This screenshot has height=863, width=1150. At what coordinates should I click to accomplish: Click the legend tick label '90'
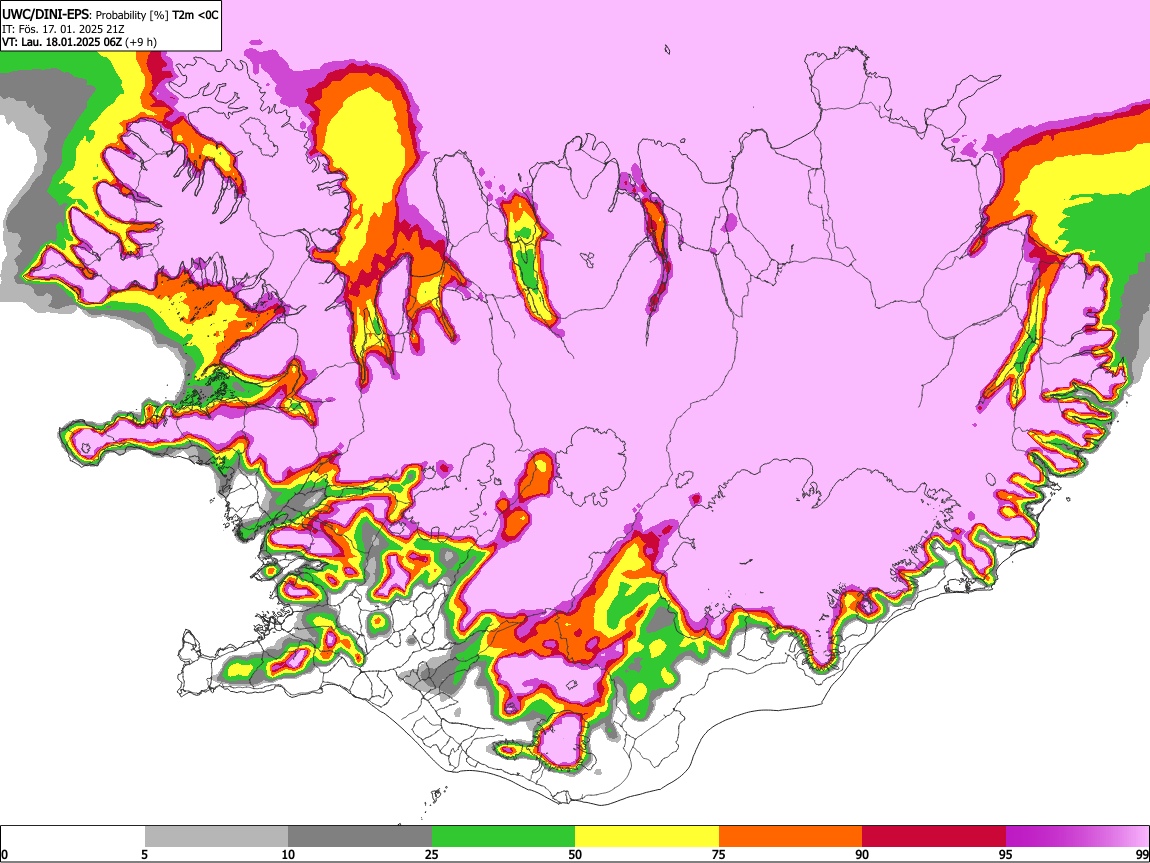[x=862, y=854]
